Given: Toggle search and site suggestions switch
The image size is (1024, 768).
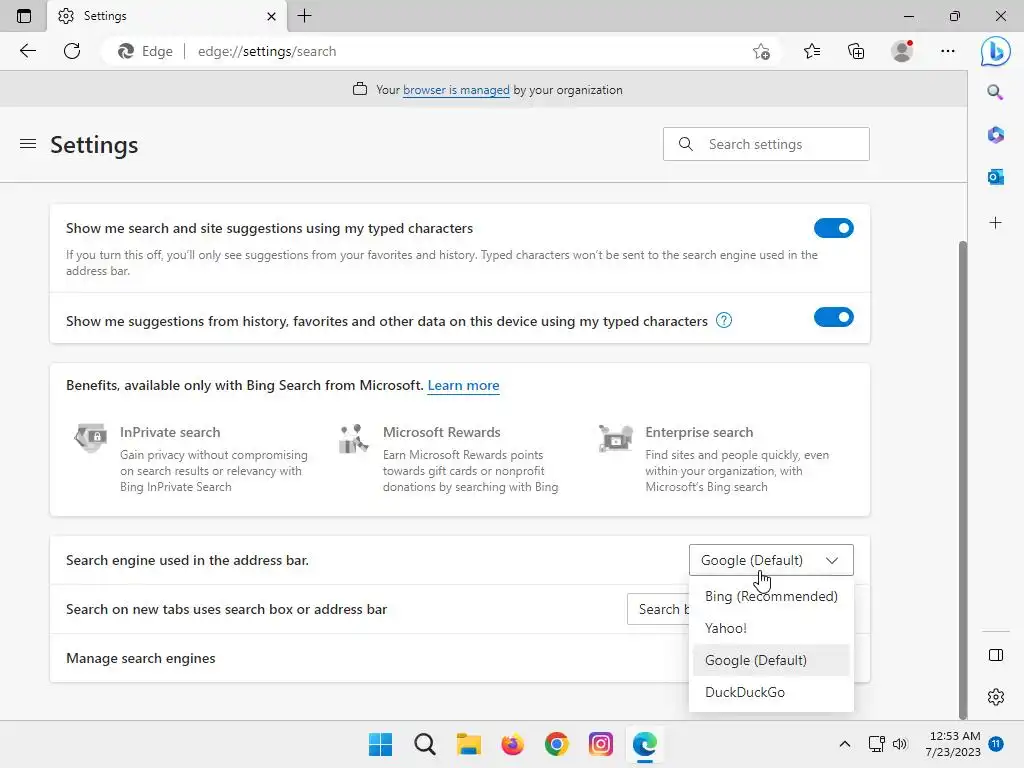Looking at the screenshot, I should [833, 228].
